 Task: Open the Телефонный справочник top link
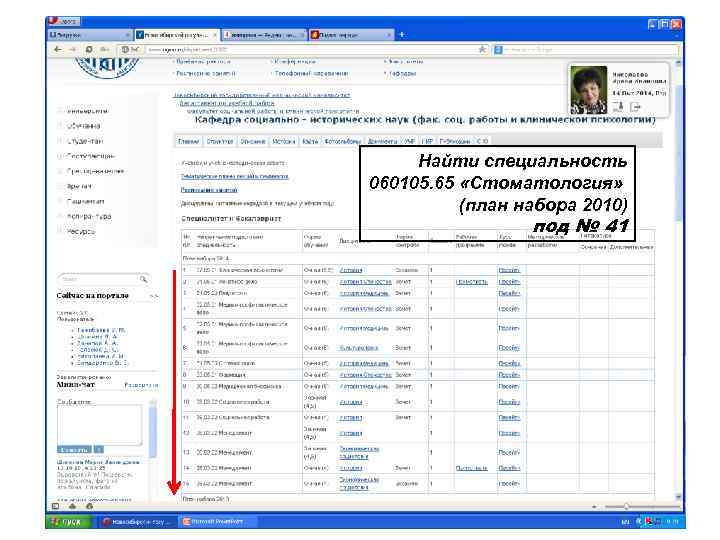coord(311,73)
